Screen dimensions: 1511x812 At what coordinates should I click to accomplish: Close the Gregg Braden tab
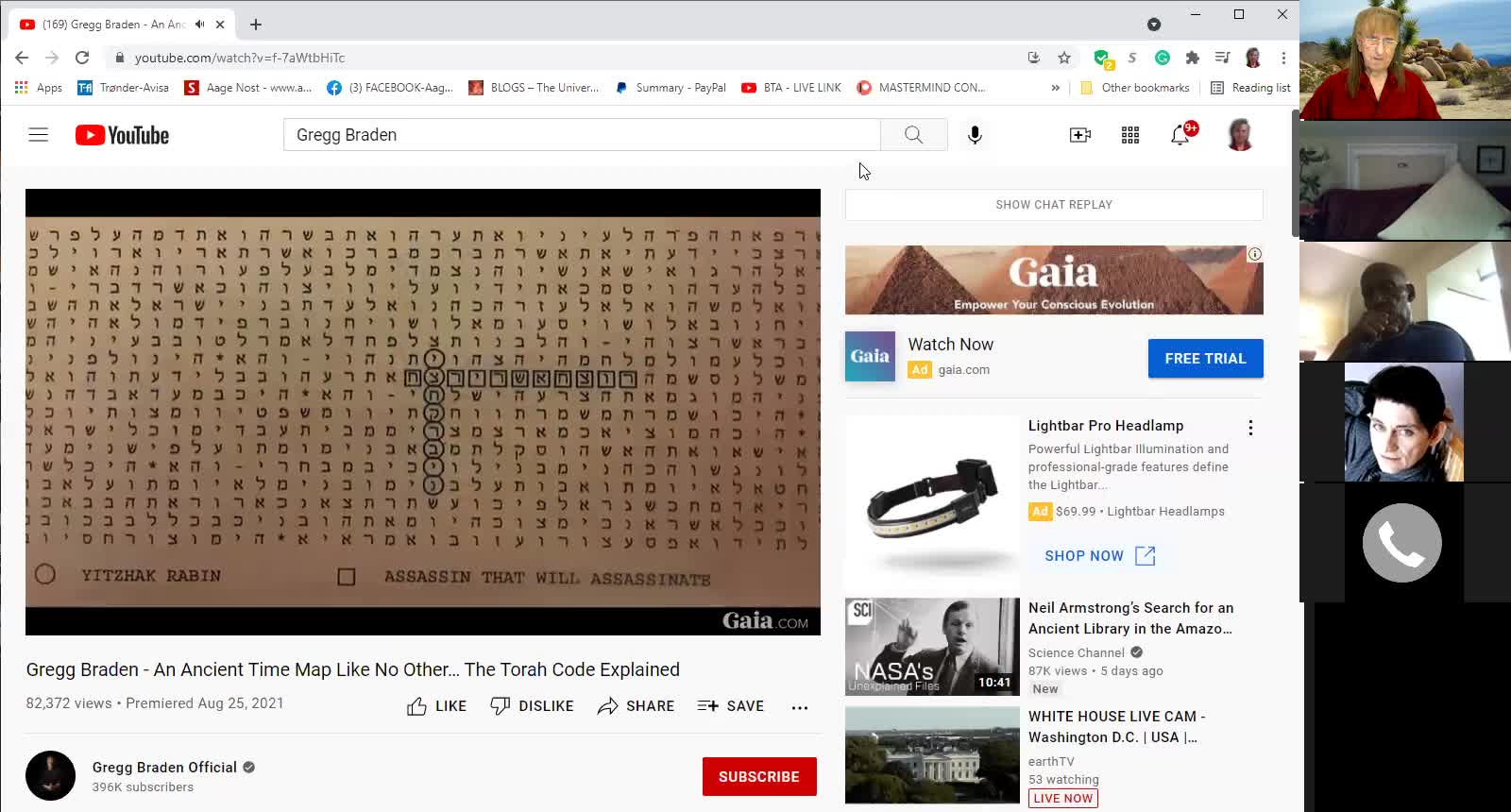220,24
